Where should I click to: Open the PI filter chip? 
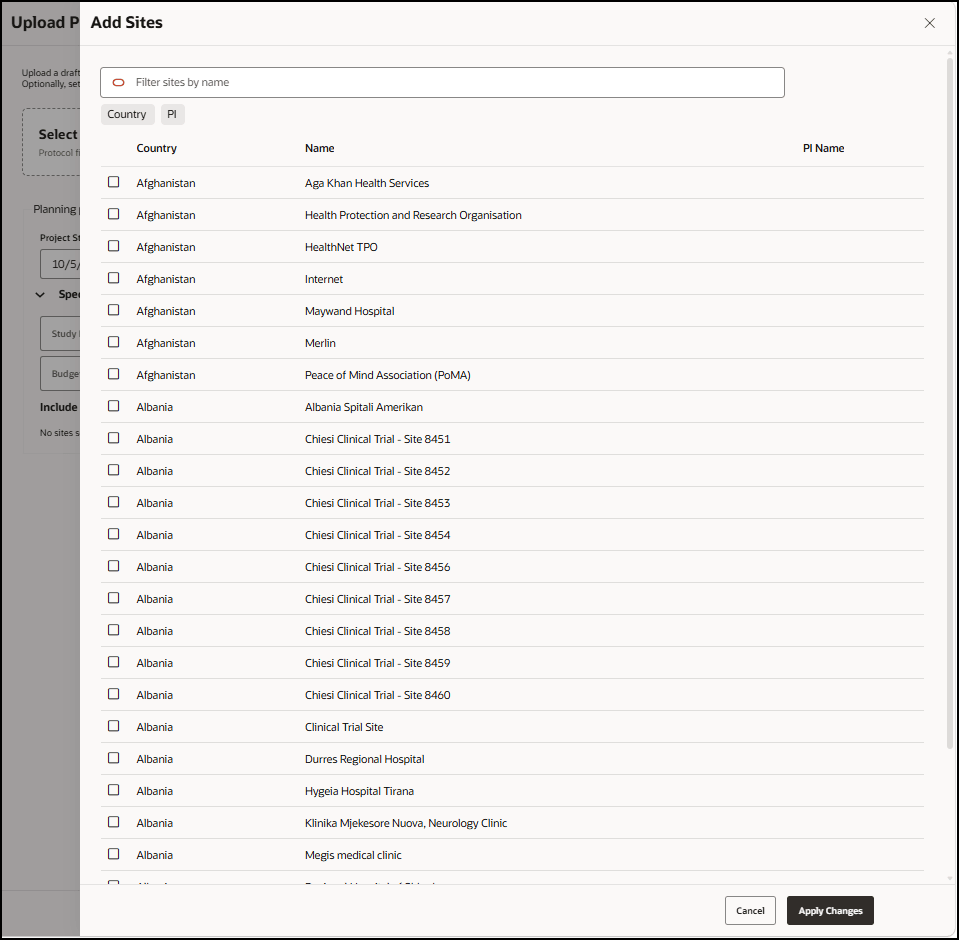(x=172, y=114)
